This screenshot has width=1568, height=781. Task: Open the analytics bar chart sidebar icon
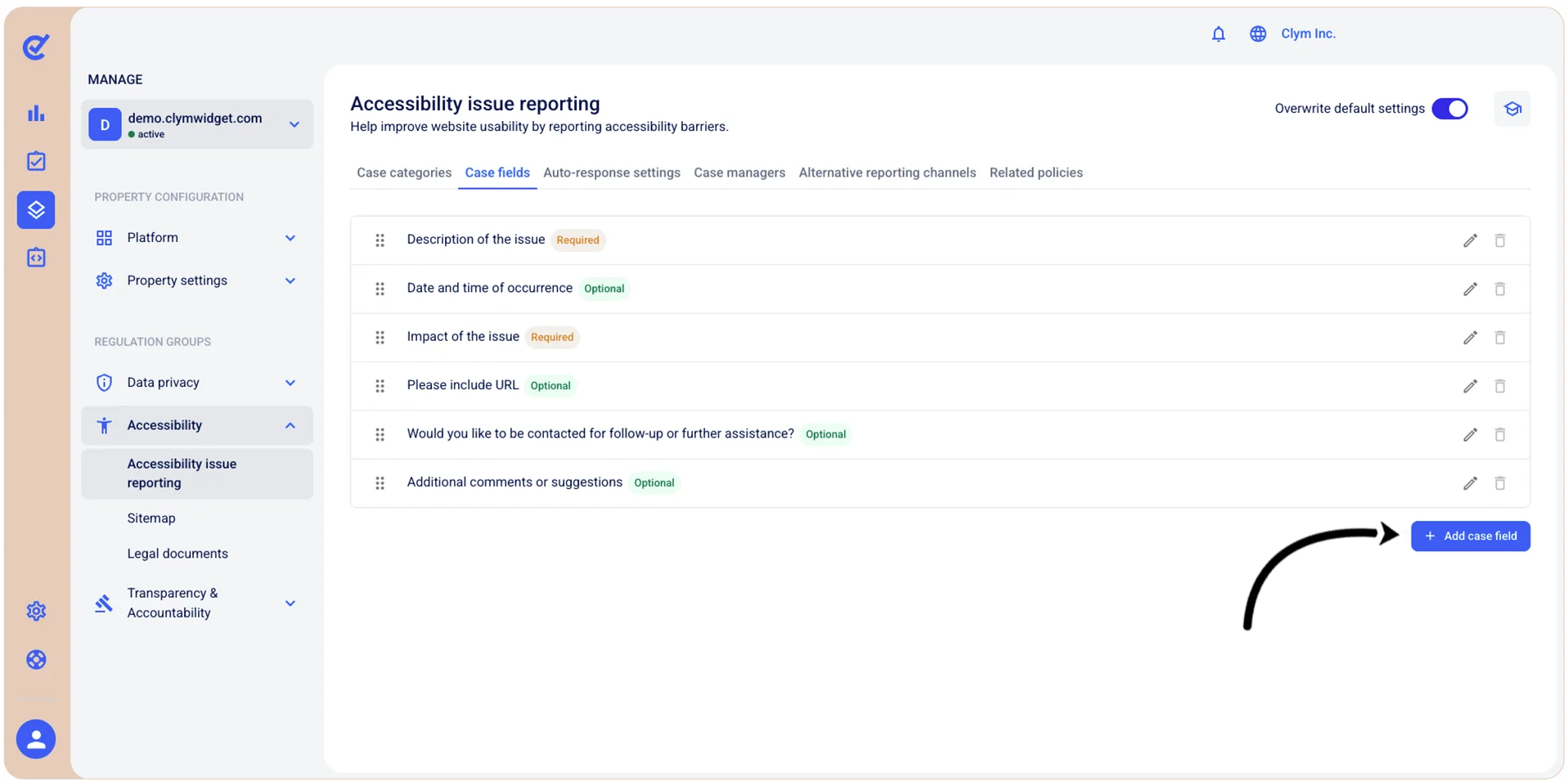36,114
